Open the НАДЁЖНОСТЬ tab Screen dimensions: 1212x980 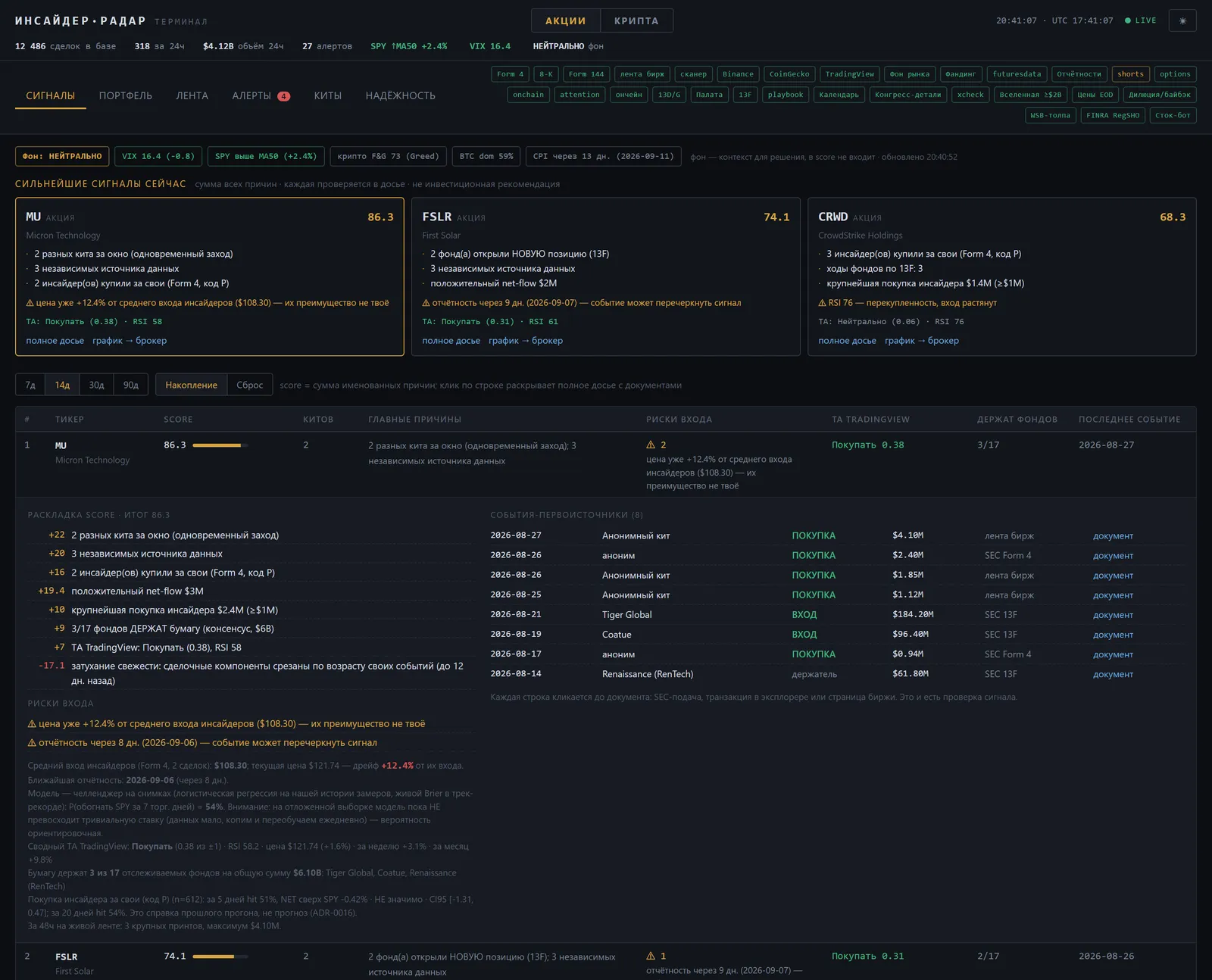click(x=400, y=95)
